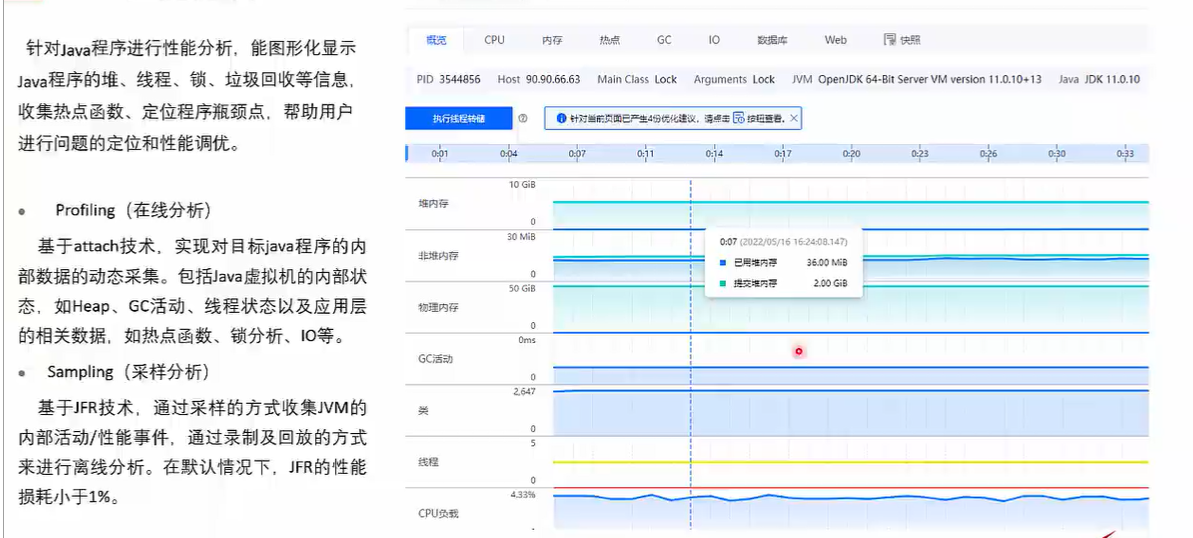
Task: Click the 0:23 mark on the timeline
Action: point(920,154)
